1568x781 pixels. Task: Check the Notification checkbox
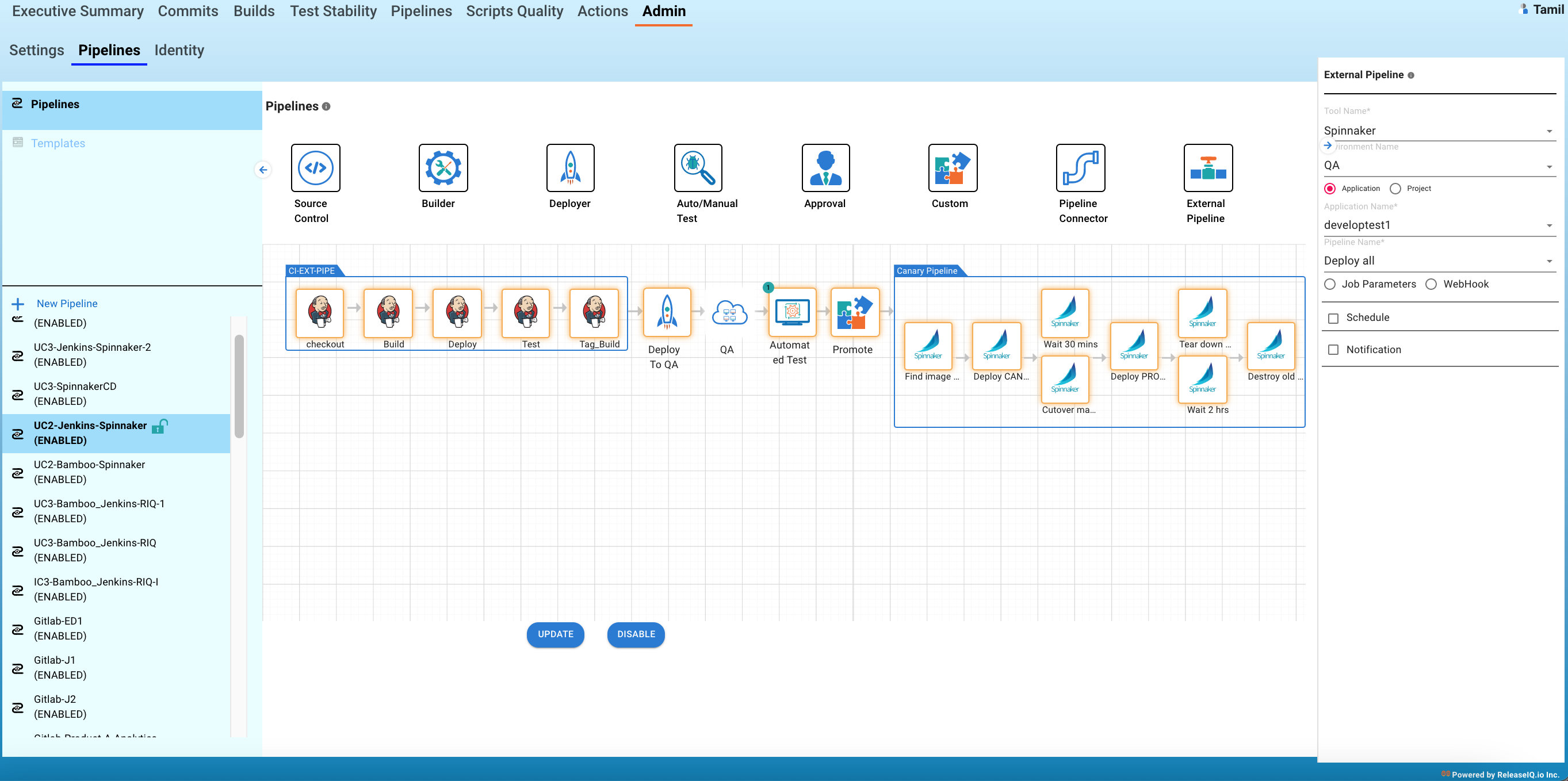coord(1333,350)
